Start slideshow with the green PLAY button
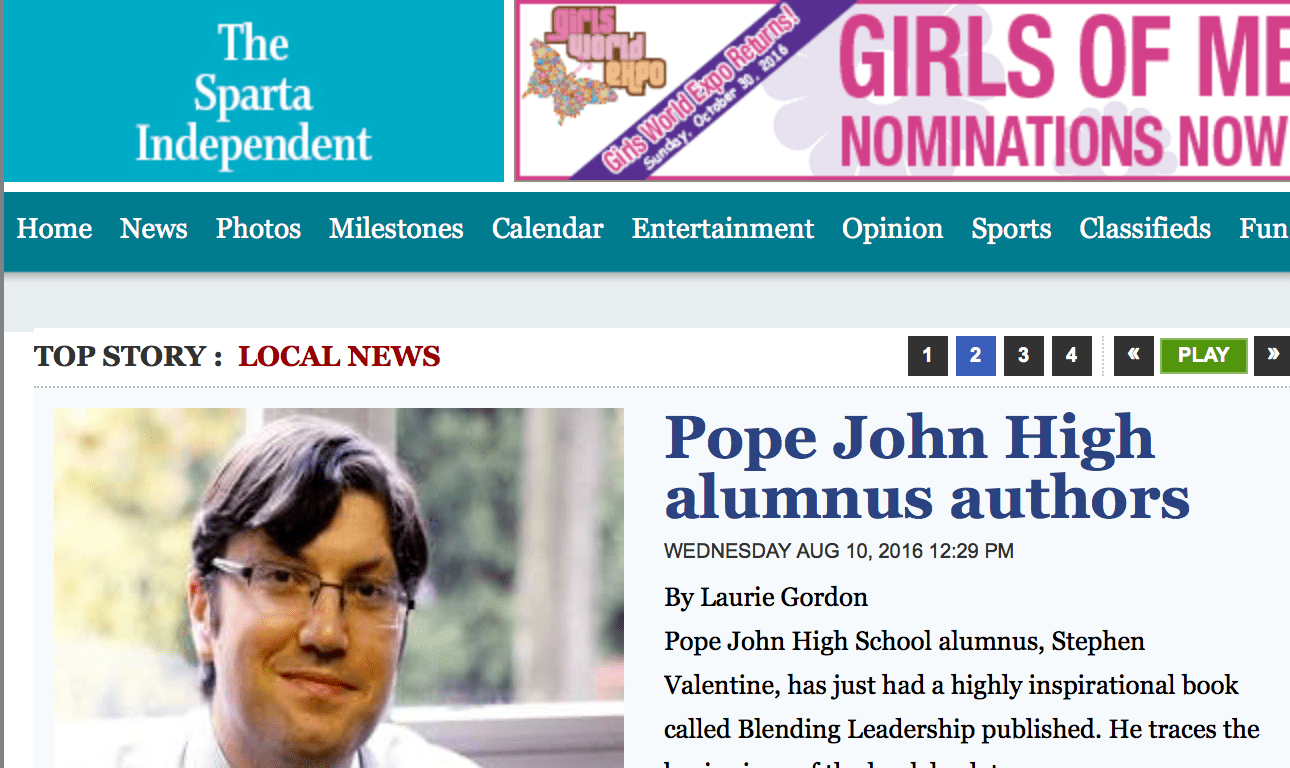The width and height of the screenshot is (1290, 768). (1203, 356)
